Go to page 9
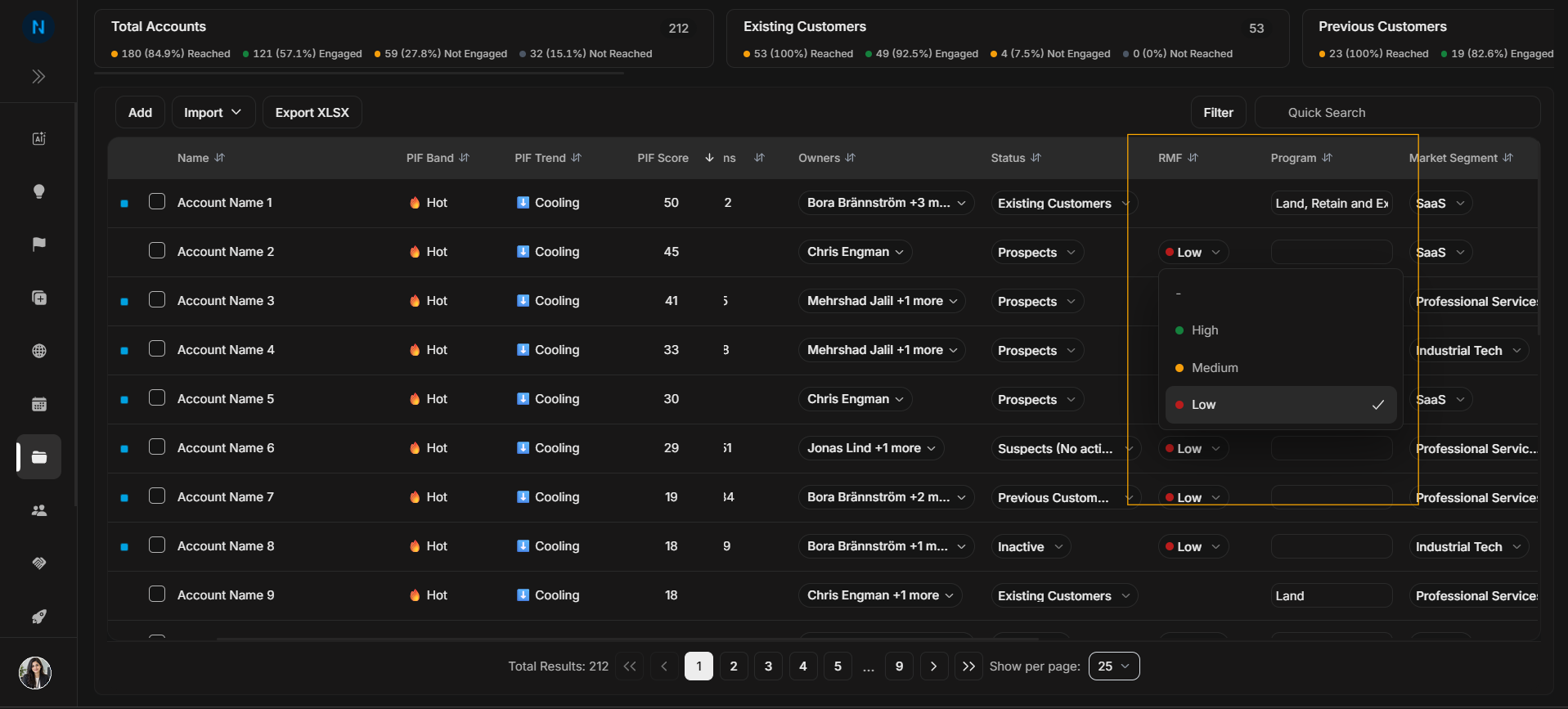Image resolution: width=1568 pixels, height=709 pixels. (899, 666)
